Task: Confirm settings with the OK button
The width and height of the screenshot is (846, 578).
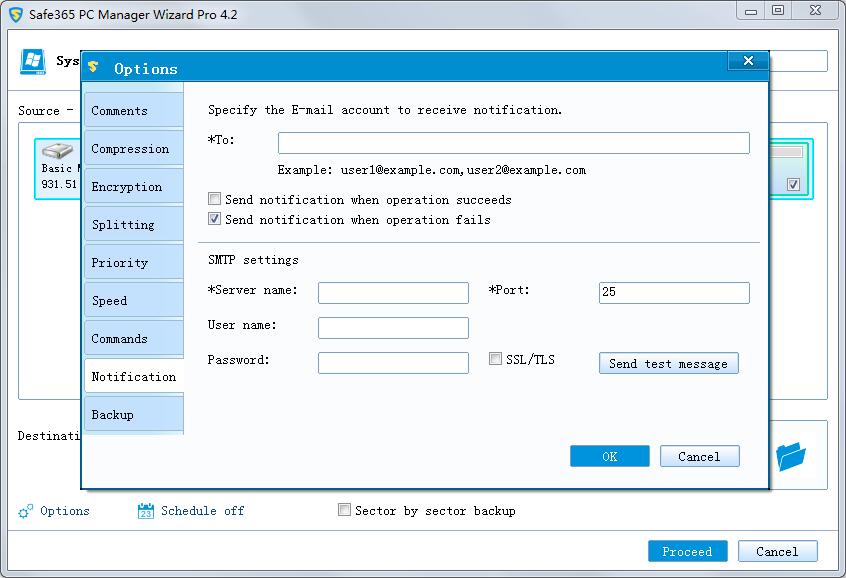Action: tap(609, 456)
